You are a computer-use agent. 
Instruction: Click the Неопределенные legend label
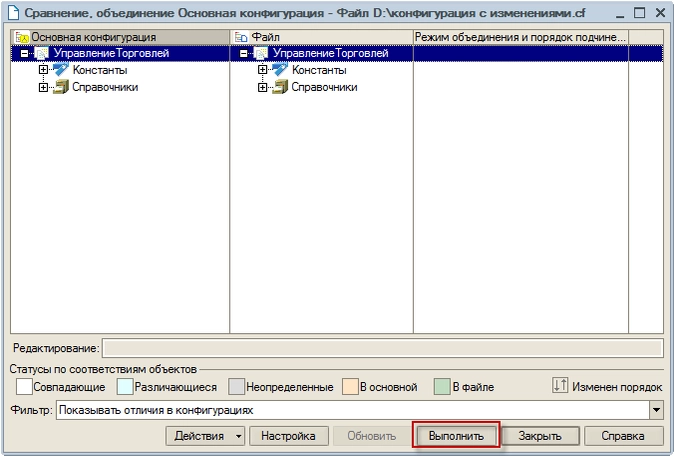pyautogui.click(x=289, y=387)
